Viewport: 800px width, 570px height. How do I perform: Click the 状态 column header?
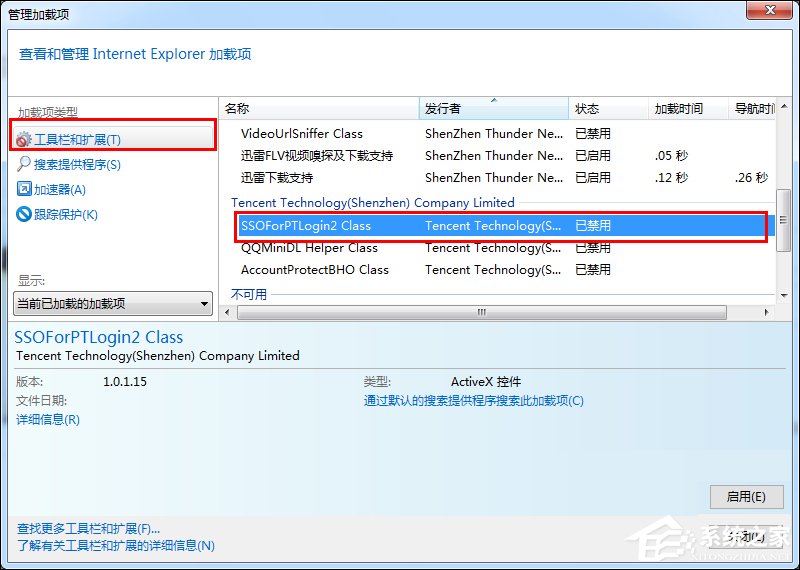[607, 108]
